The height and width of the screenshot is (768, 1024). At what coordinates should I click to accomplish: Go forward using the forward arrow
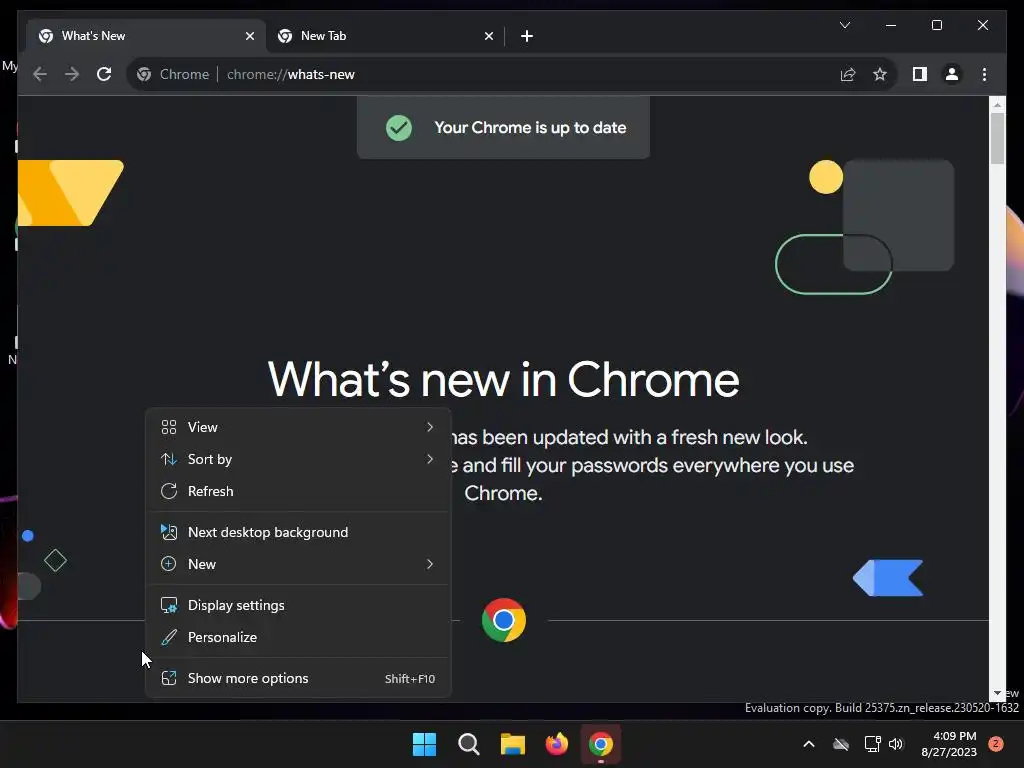[x=72, y=74]
